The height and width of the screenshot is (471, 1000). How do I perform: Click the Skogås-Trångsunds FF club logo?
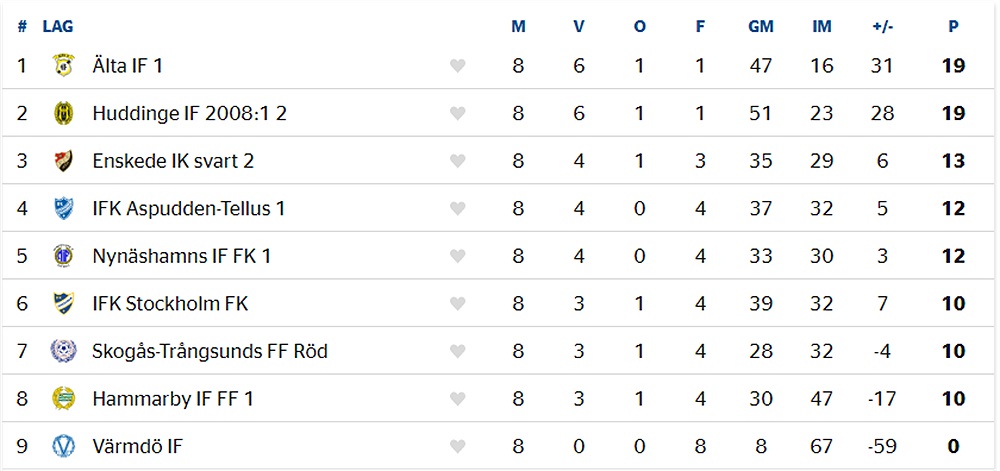pos(63,351)
